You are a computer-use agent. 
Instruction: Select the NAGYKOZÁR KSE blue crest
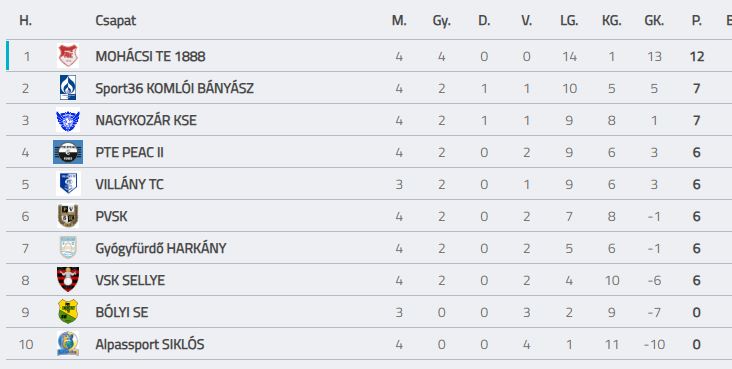coord(68,120)
